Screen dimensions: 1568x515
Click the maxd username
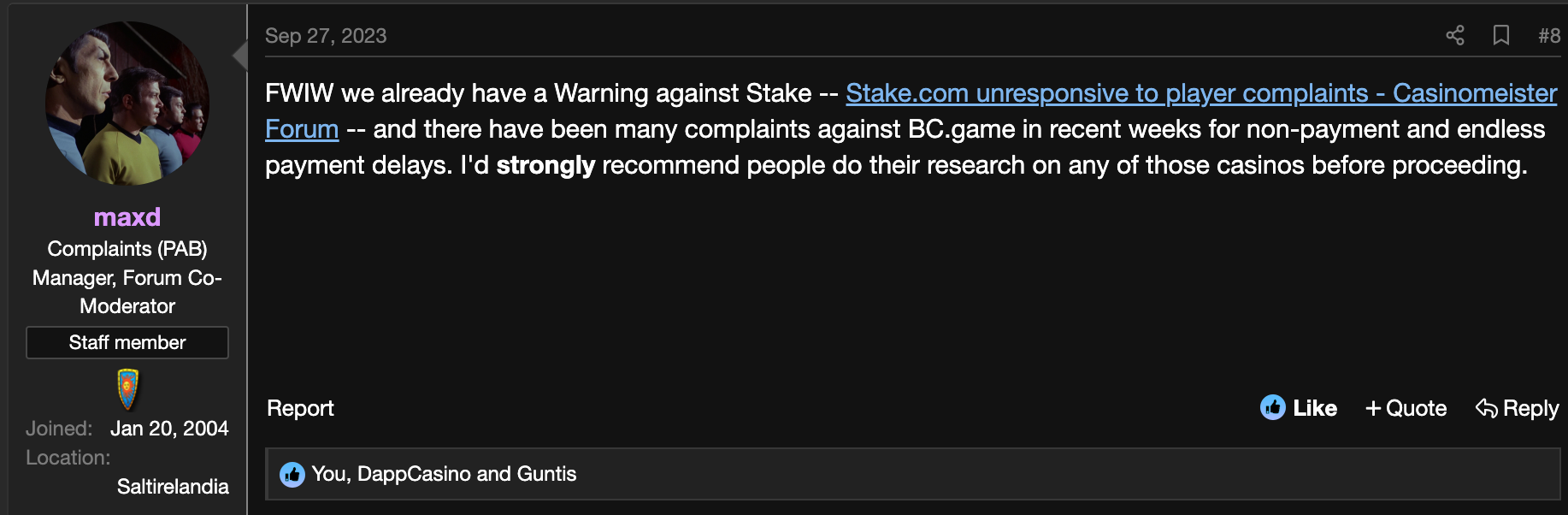[x=127, y=217]
